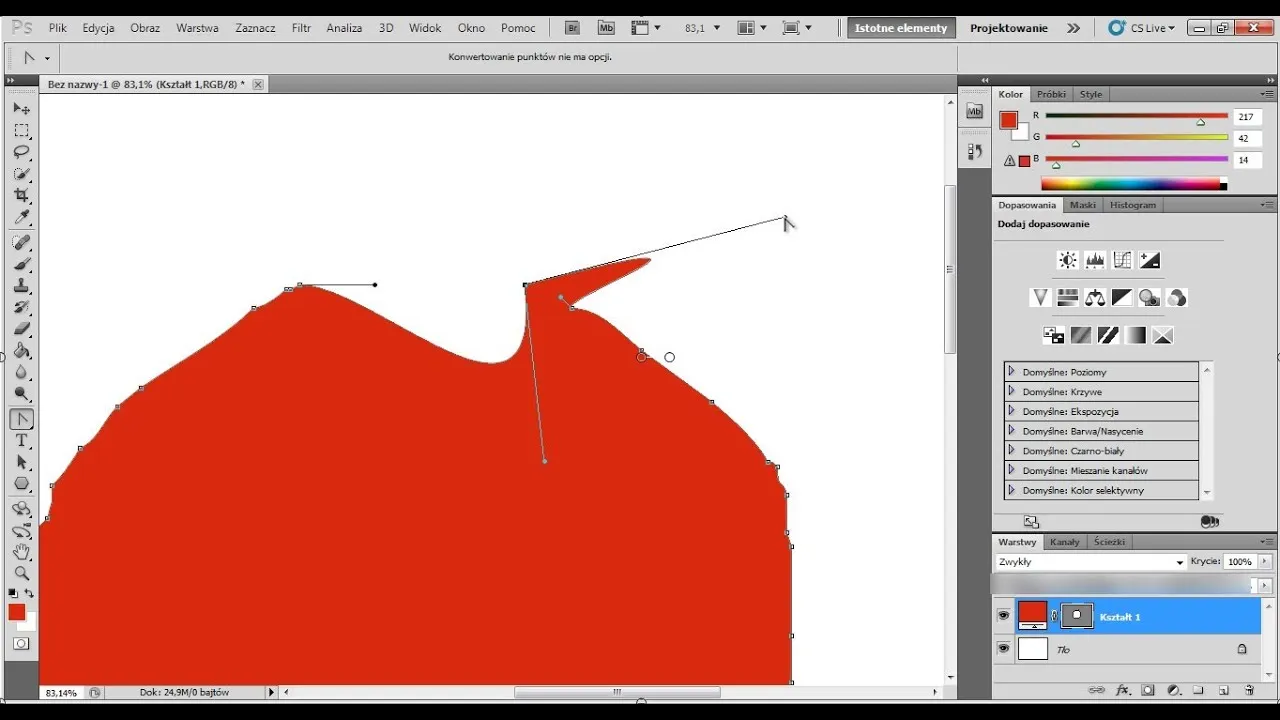
Task: Click the R value input field
Action: (1246, 117)
